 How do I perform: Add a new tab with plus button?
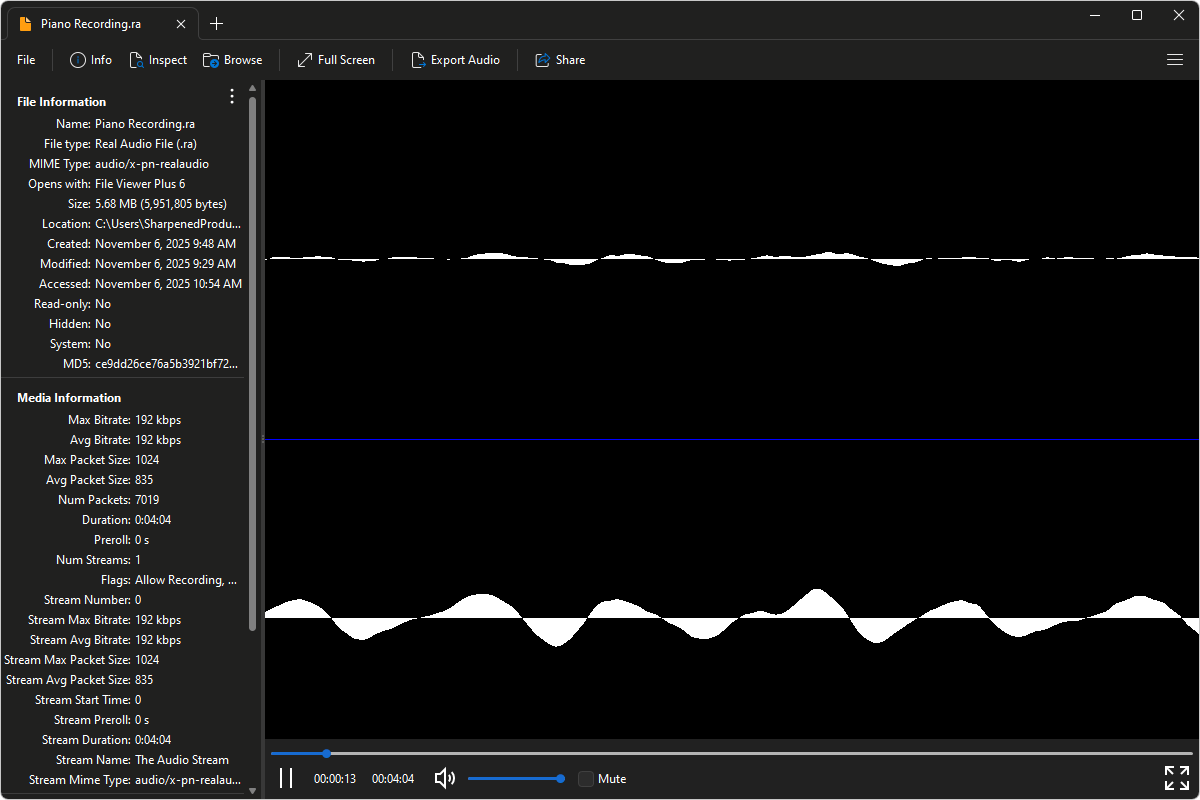click(x=216, y=24)
